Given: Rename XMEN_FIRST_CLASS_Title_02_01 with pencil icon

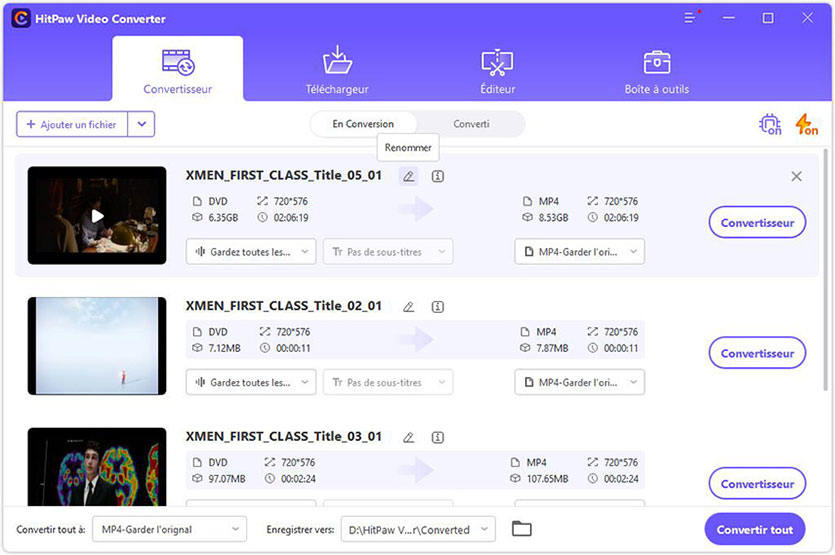Looking at the screenshot, I should click(408, 307).
